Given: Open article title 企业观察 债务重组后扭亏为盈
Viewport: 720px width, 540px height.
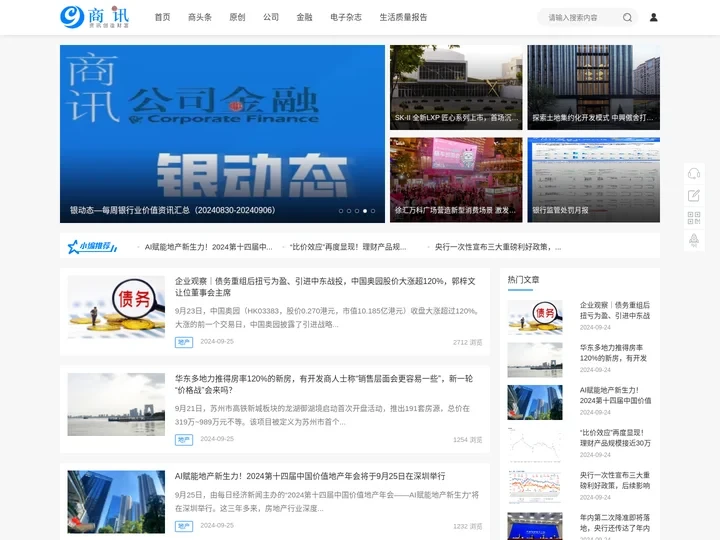Looking at the screenshot, I should pyautogui.click(x=325, y=287).
